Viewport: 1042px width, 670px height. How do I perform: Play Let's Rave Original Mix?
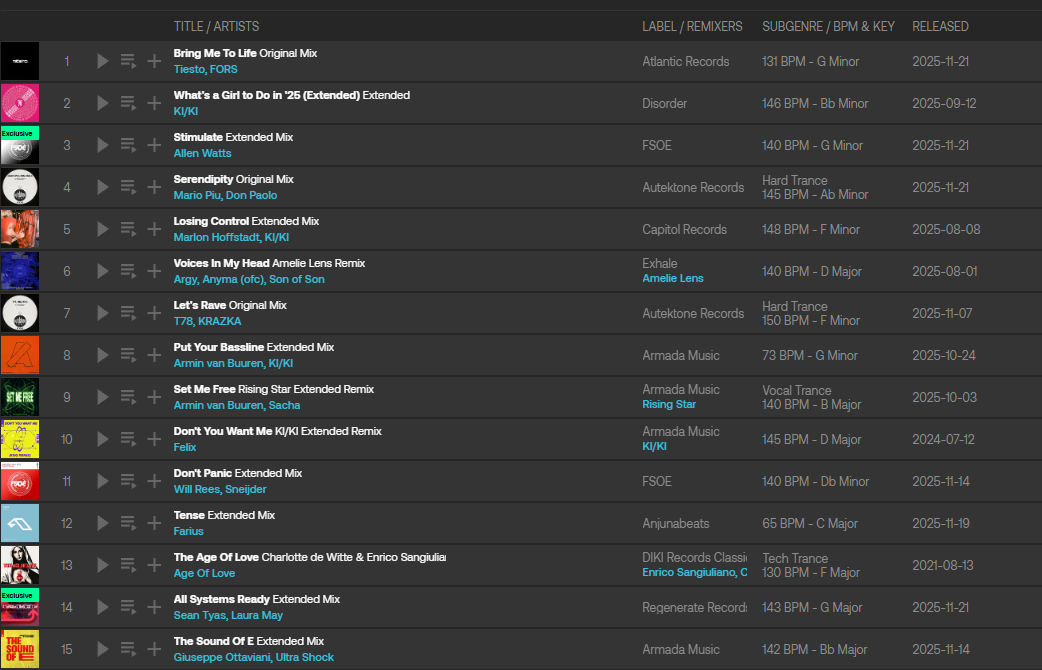[102, 313]
